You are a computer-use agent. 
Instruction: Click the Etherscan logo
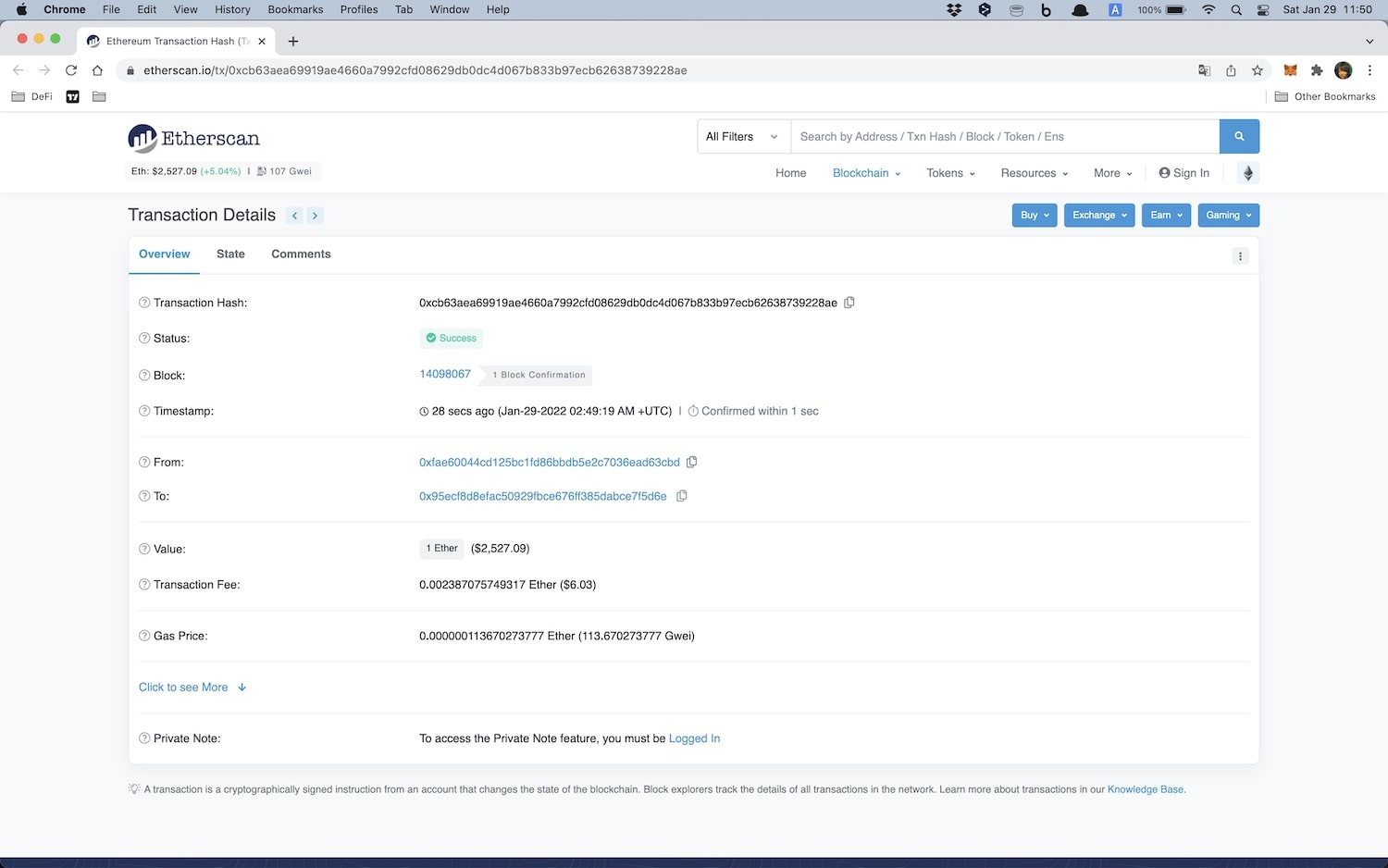click(x=194, y=139)
